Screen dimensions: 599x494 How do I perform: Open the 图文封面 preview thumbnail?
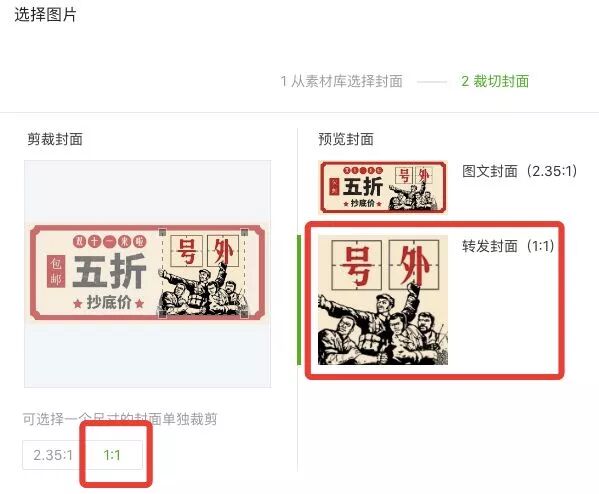[x=383, y=187]
